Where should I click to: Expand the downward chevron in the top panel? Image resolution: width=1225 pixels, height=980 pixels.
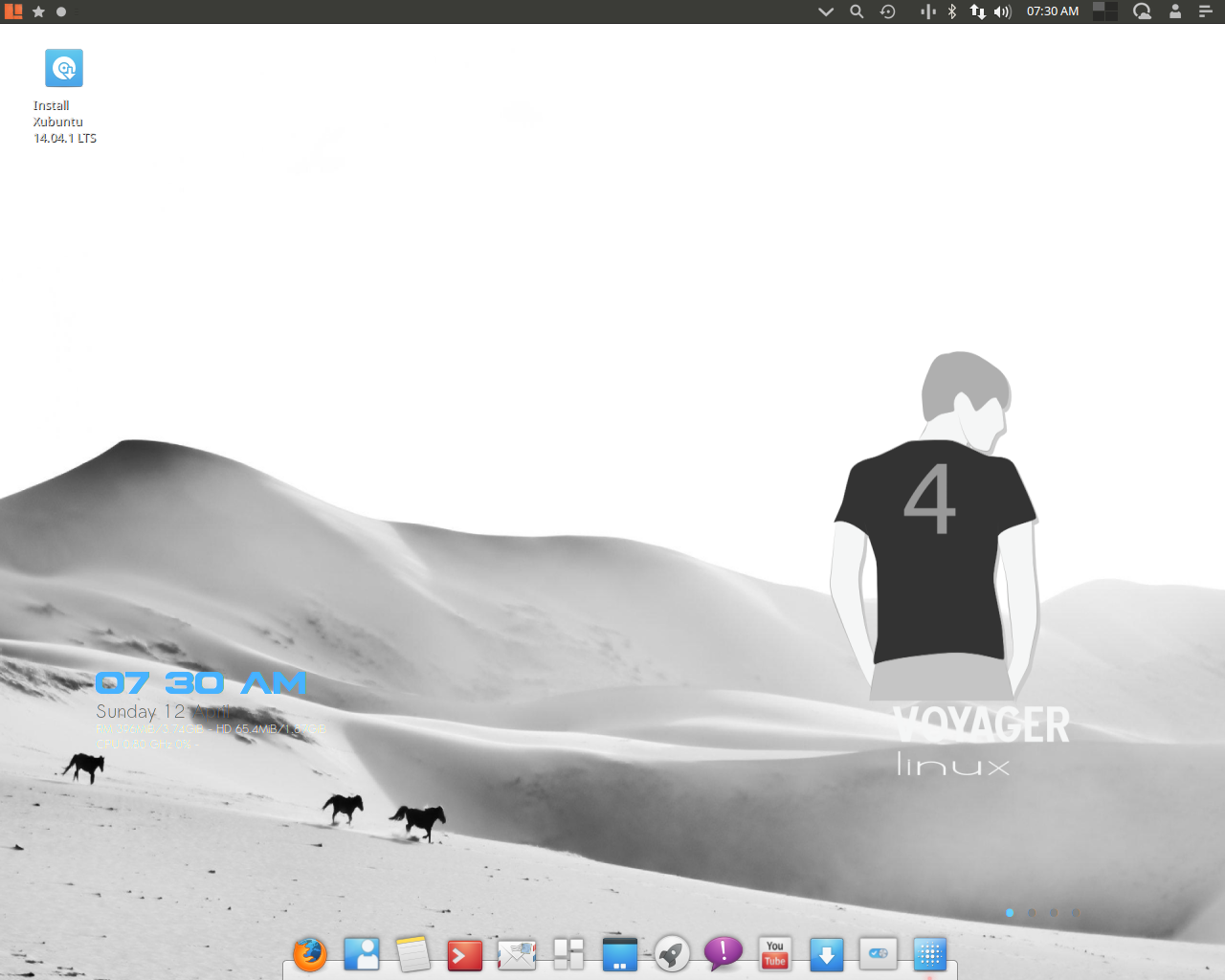826,11
